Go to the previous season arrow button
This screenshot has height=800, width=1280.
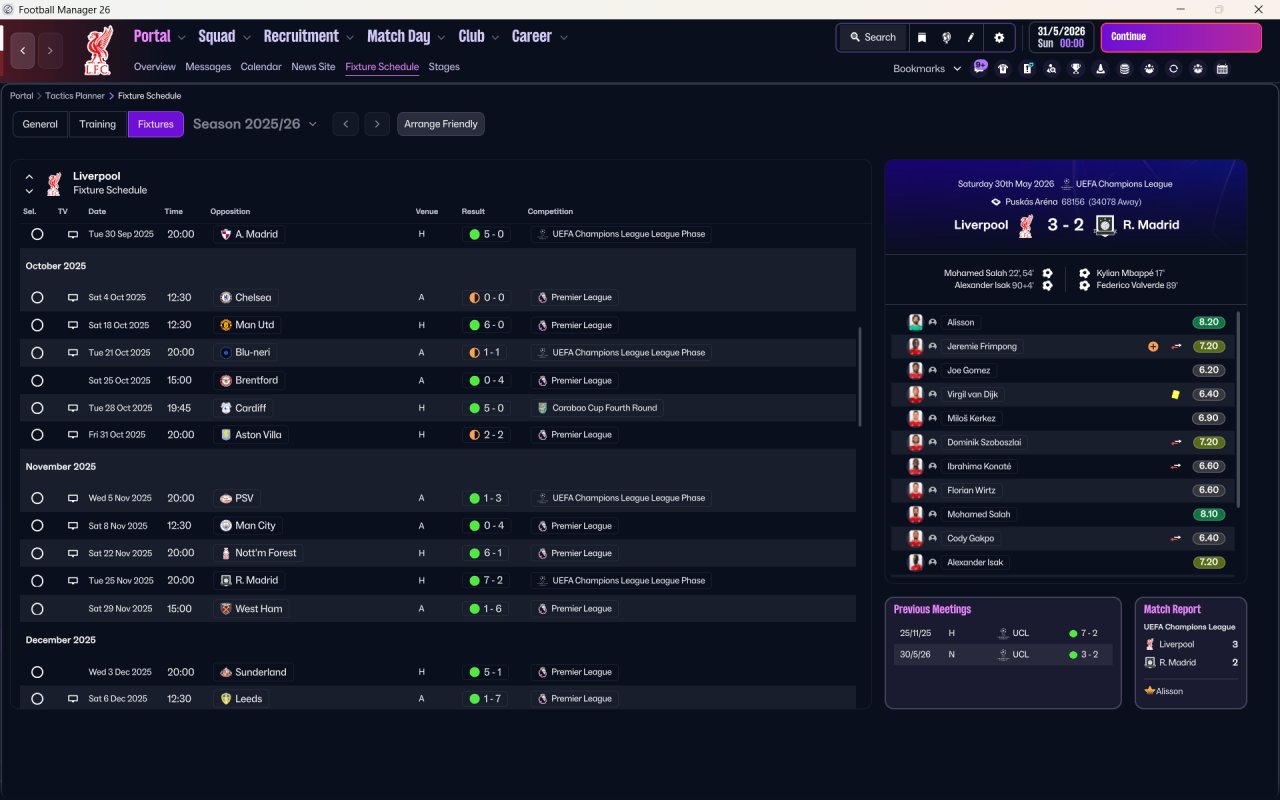point(345,124)
